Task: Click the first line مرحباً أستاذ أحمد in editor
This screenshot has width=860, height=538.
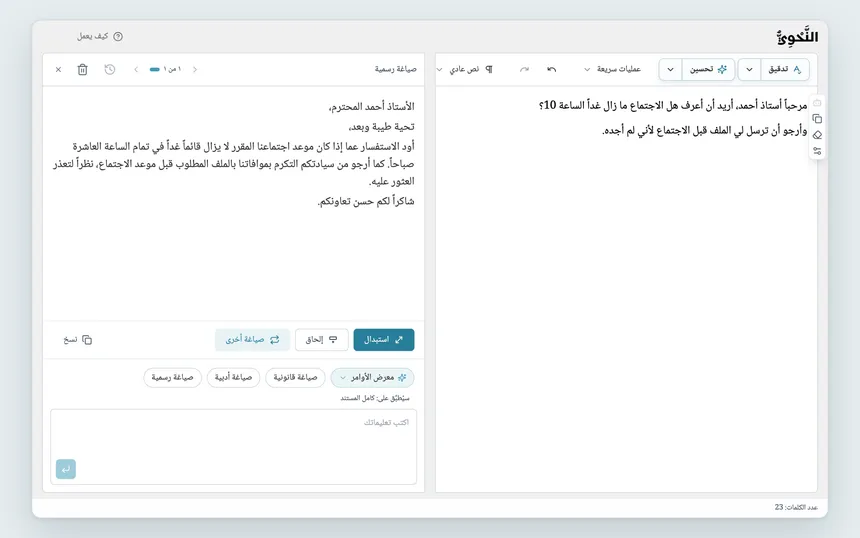Action: (x=673, y=105)
